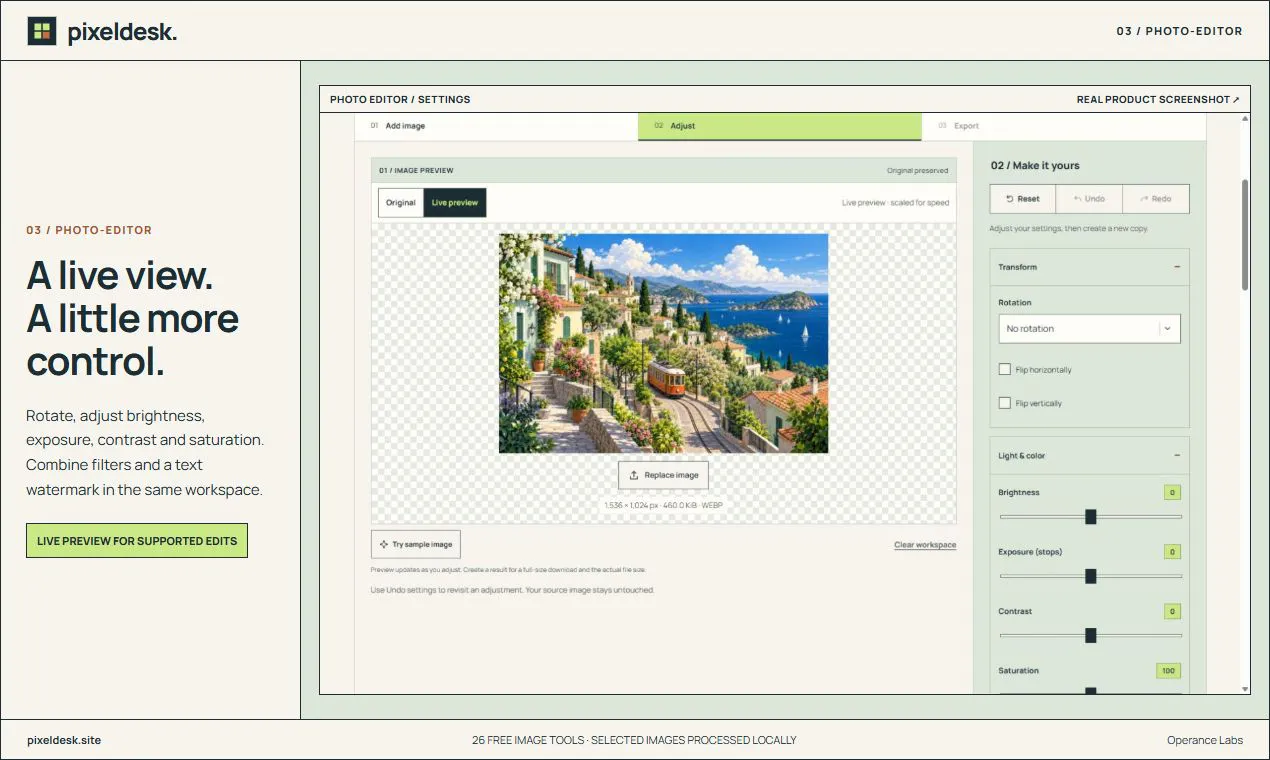Open Real product screenshot link
1270x760 pixels.
point(1158,99)
